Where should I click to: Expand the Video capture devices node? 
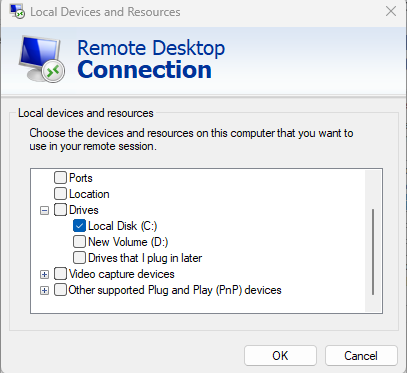44,275
